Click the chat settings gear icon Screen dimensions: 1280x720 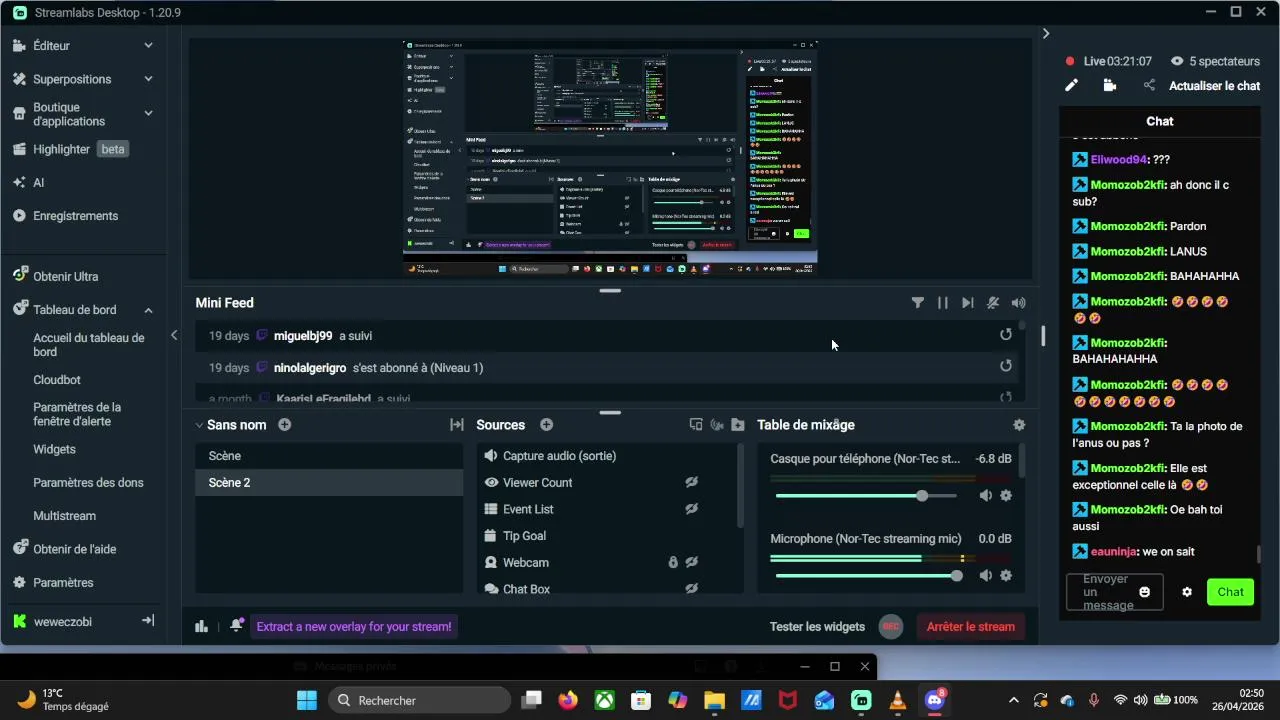(x=1187, y=592)
